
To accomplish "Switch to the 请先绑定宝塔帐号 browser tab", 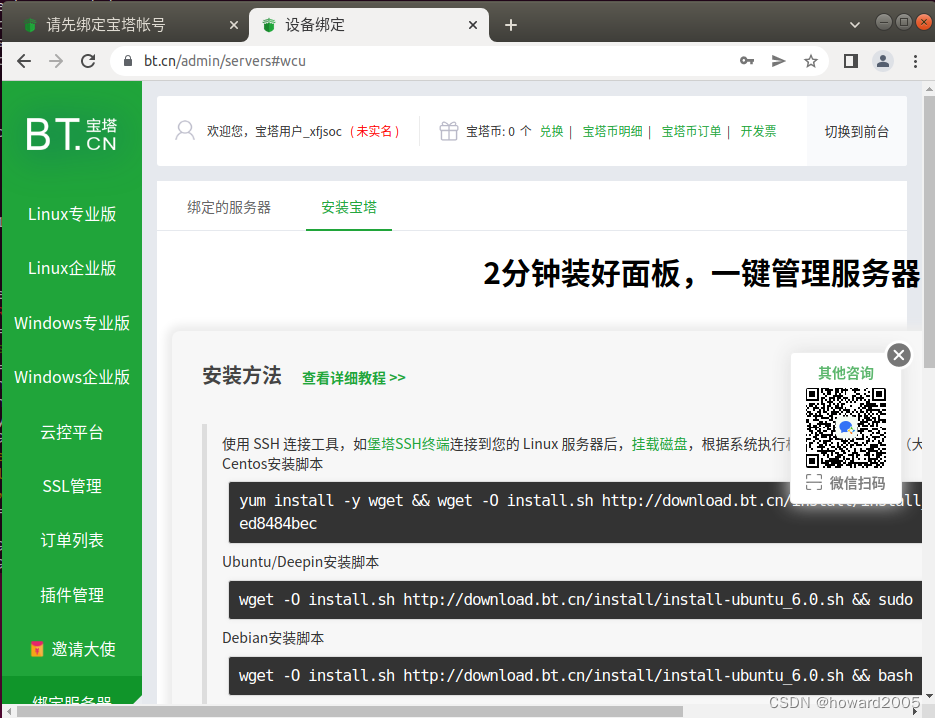I will tap(125, 25).
